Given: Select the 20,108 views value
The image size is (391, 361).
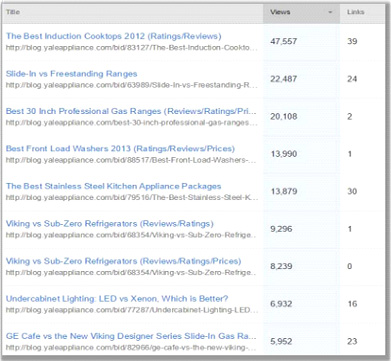Looking at the screenshot, I should [283, 116].
